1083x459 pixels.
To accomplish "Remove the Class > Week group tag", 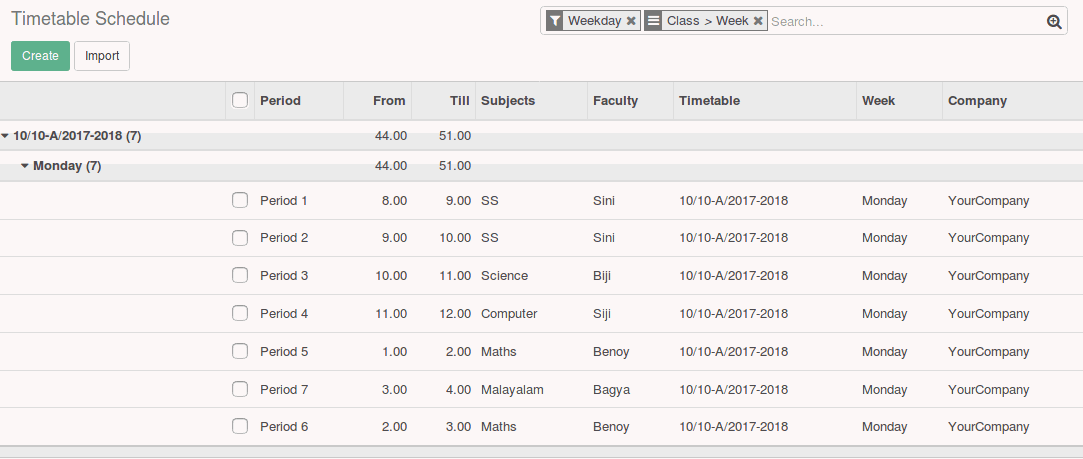I will [x=758, y=21].
